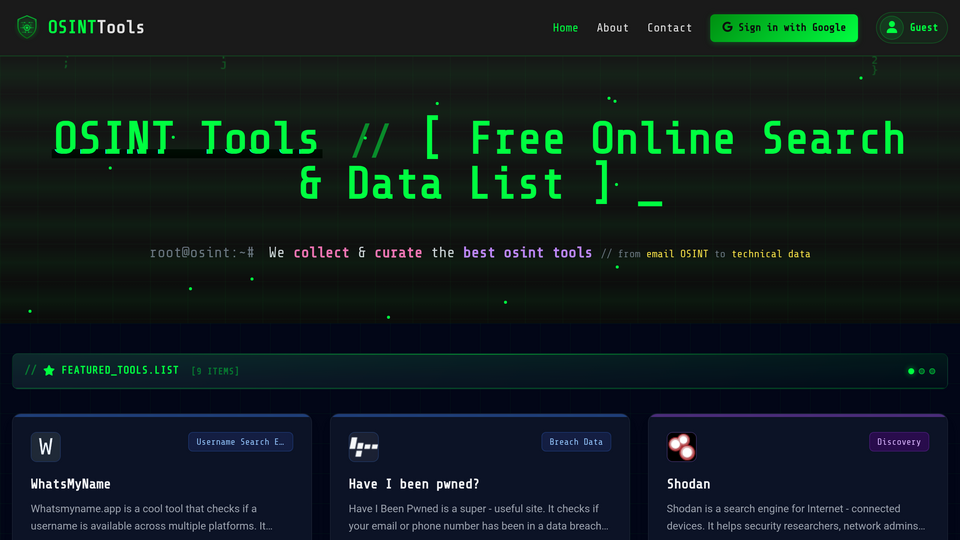Select the third carousel dot indicator

pos(932,371)
